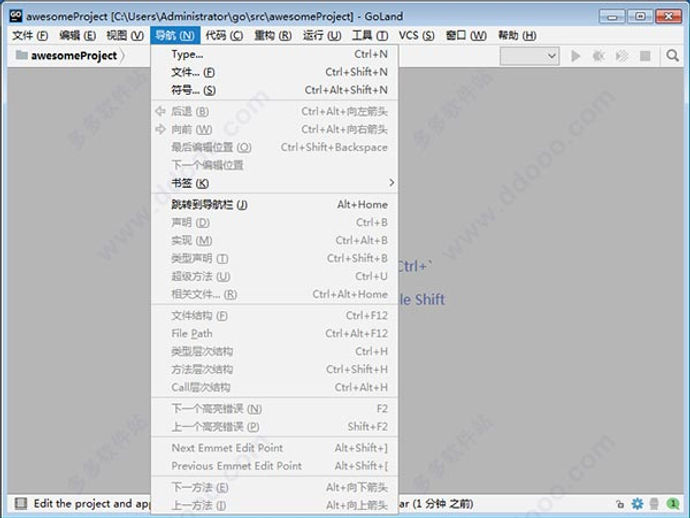Click the 下一方法 (E) menu entry
The width and height of the screenshot is (690, 518).
pyautogui.click(x=275, y=488)
